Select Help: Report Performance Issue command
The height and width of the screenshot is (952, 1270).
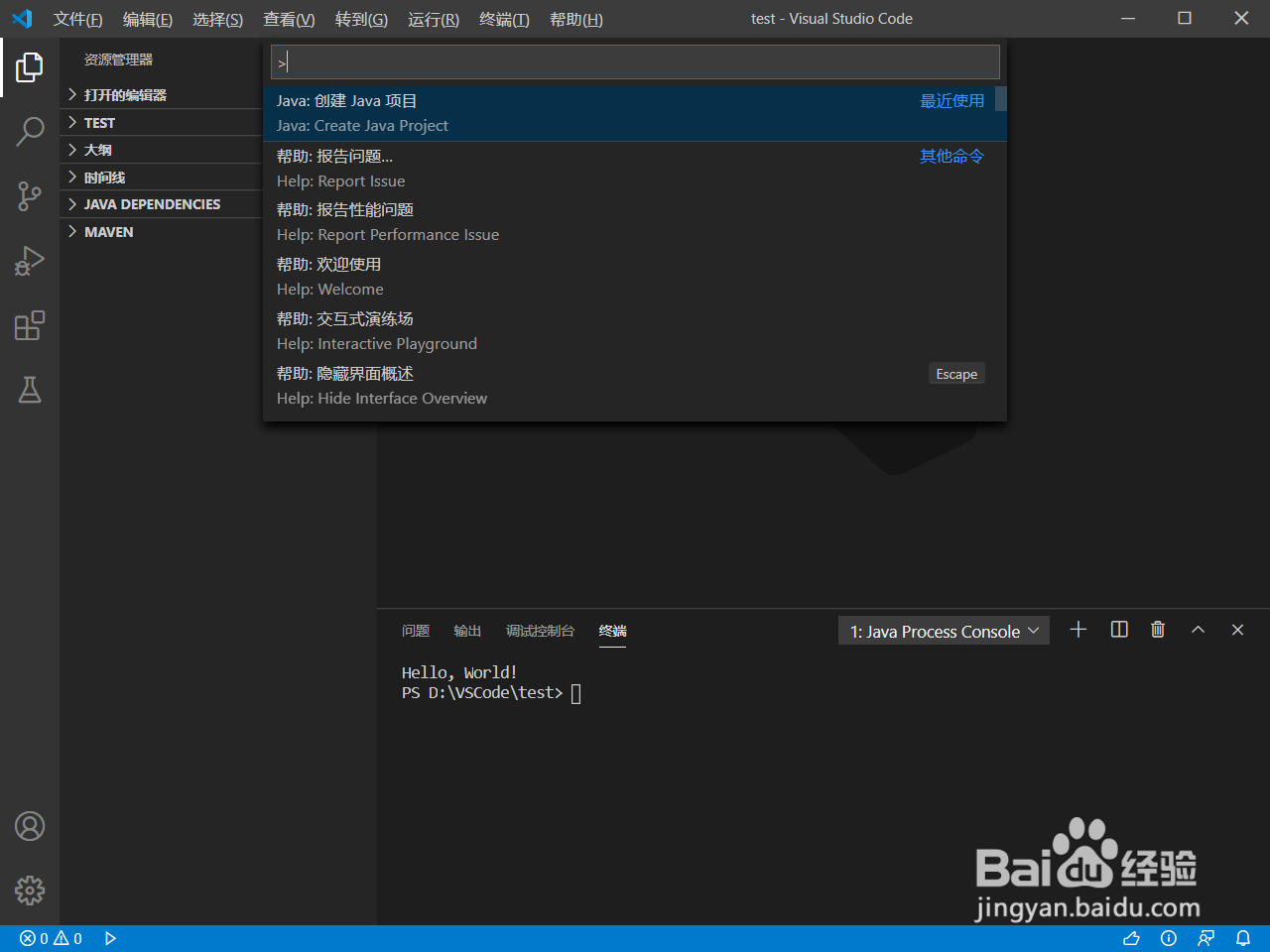click(x=635, y=222)
